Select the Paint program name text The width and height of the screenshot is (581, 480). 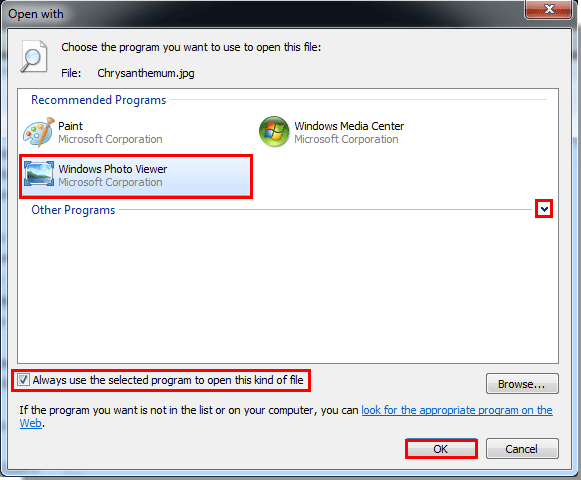pyautogui.click(x=70, y=126)
